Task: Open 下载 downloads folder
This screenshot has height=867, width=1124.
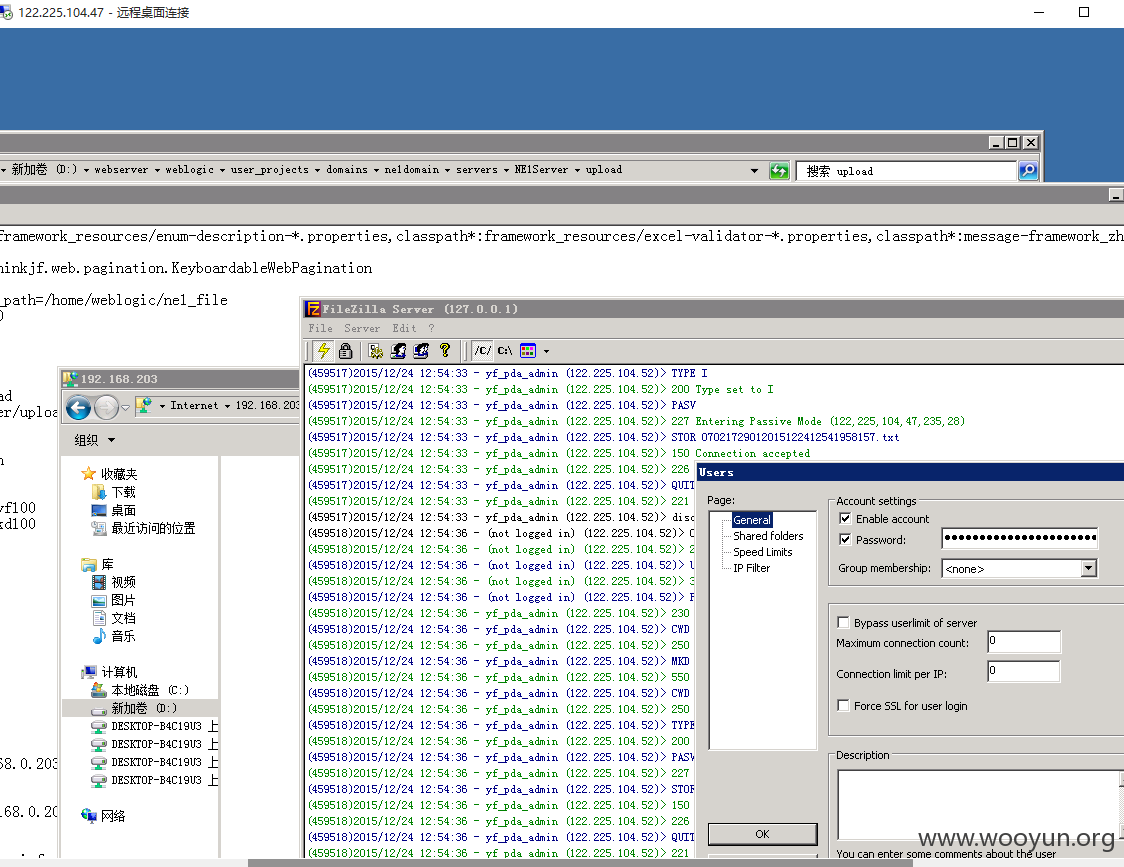Action: (114, 492)
